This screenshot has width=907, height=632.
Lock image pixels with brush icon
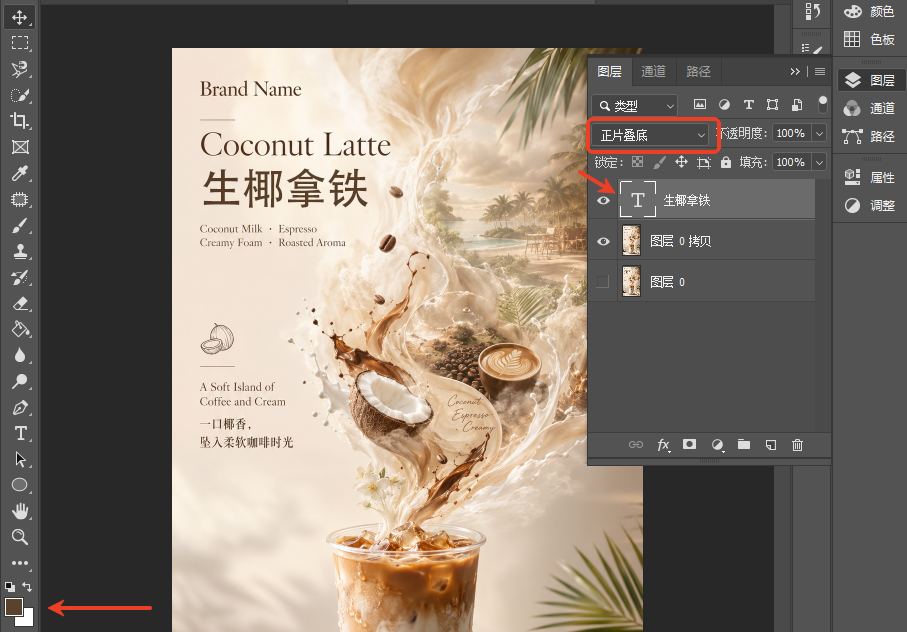[x=659, y=162]
